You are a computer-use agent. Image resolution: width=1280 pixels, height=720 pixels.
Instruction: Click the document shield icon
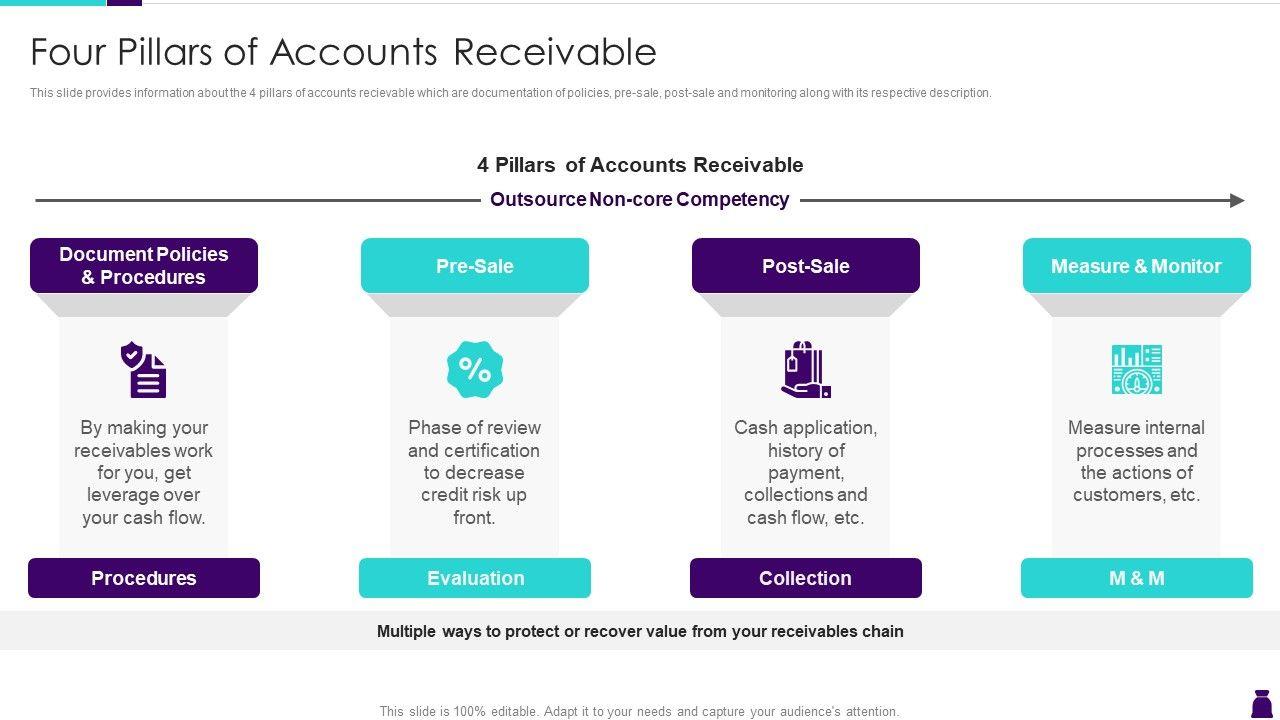(x=144, y=370)
